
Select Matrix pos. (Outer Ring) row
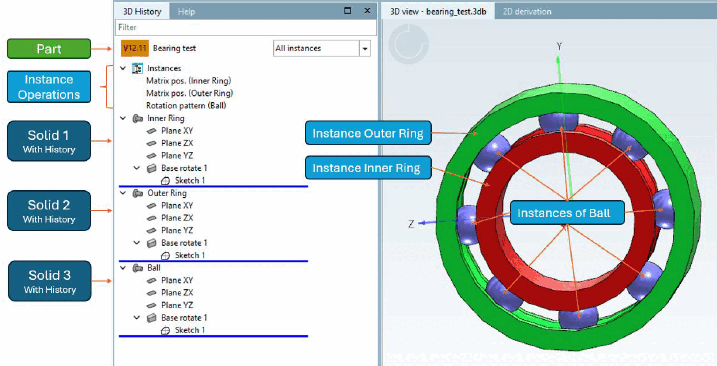click(x=189, y=93)
